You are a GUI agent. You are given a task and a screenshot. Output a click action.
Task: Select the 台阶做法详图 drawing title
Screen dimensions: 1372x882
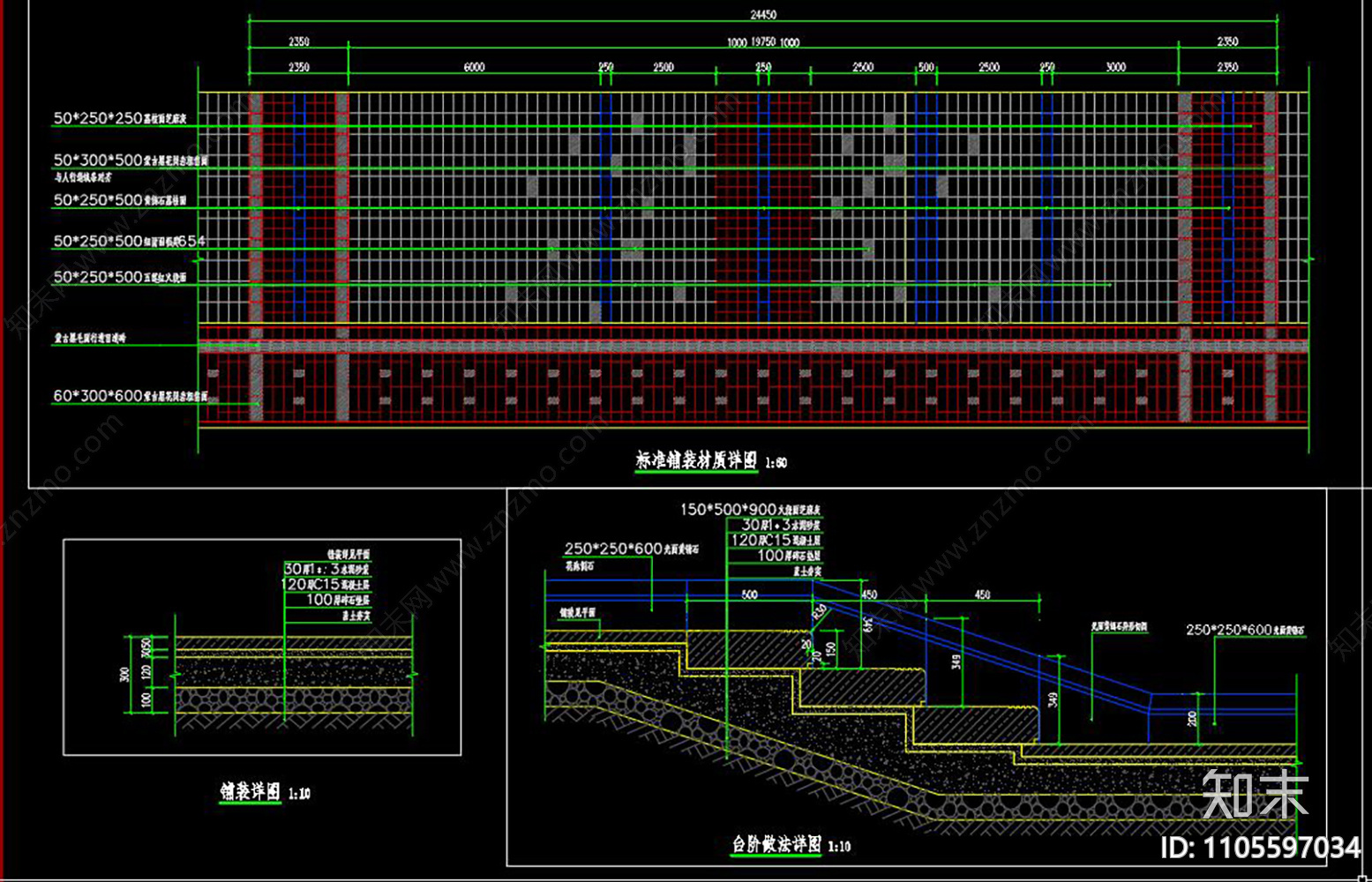click(776, 844)
